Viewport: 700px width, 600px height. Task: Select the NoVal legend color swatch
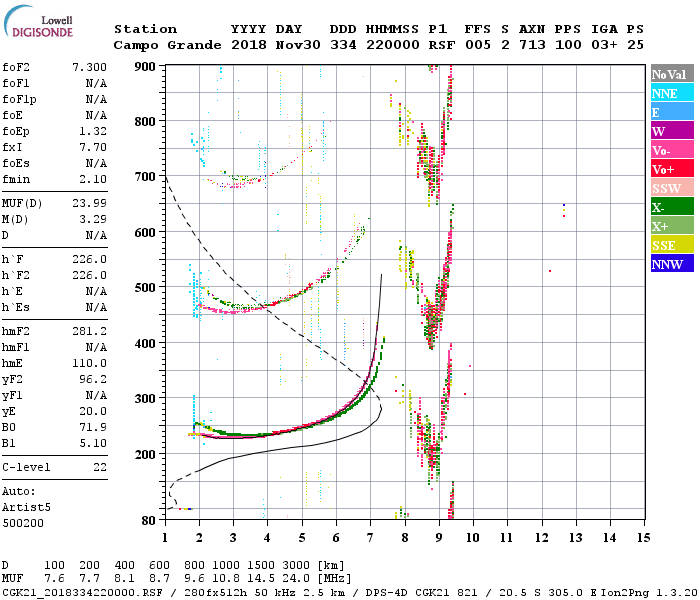click(672, 74)
